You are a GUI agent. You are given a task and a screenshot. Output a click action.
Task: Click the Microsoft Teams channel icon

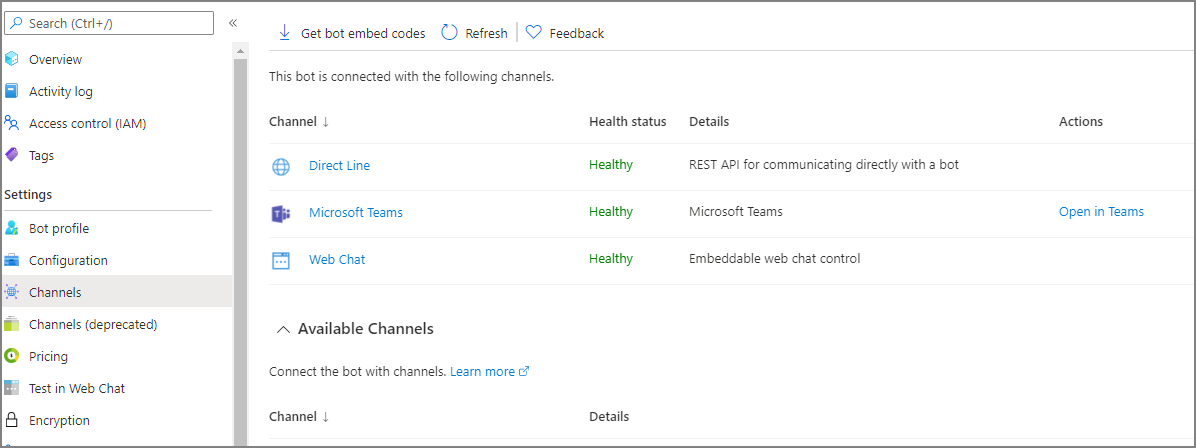(x=281, y=213)
